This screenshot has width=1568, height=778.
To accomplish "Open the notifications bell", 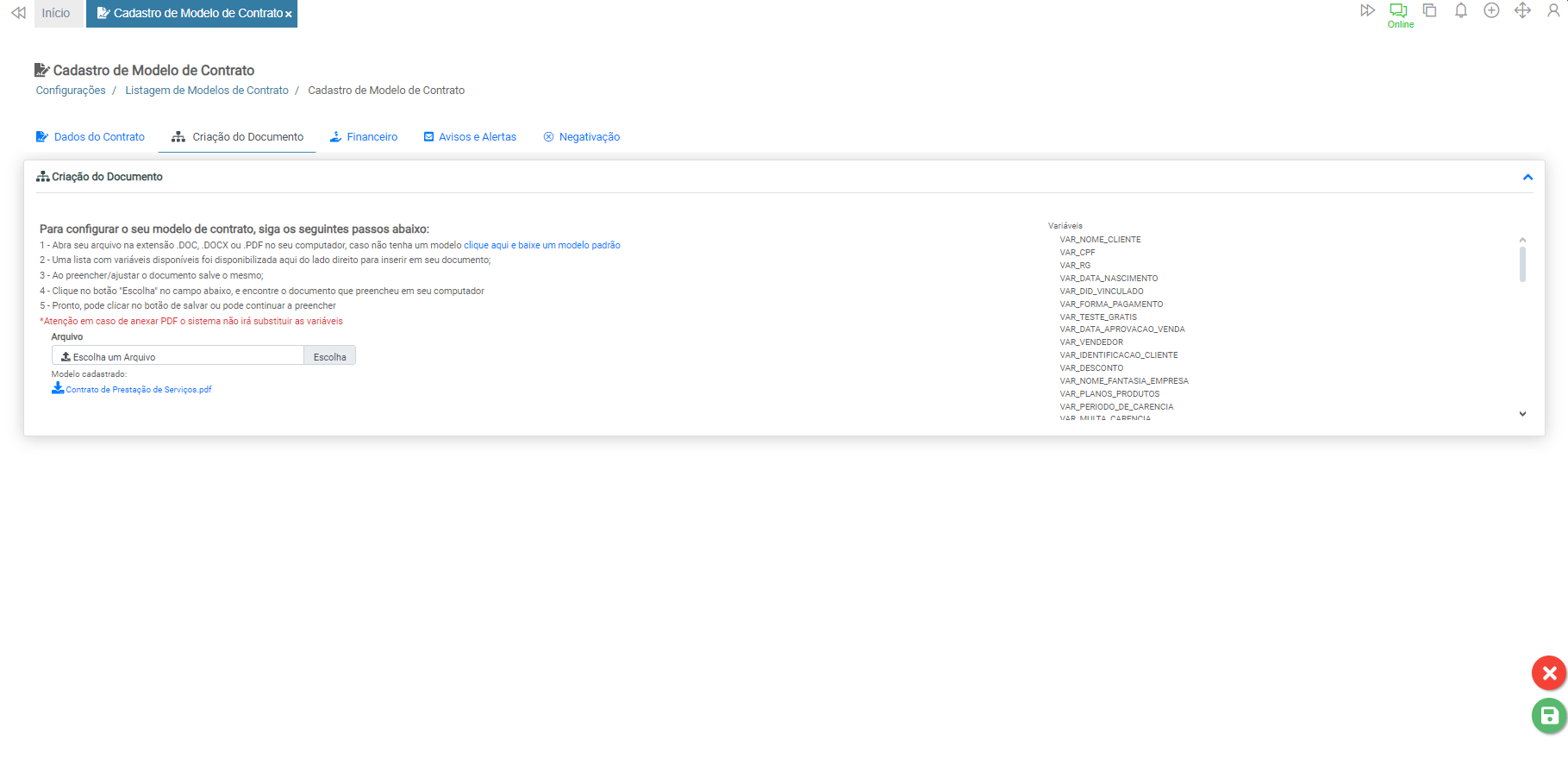I will tap(1460, 10).
